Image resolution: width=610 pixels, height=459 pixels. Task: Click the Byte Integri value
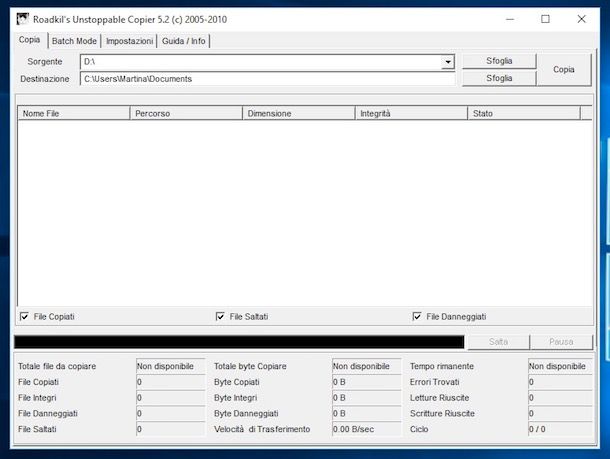[366, 398]
